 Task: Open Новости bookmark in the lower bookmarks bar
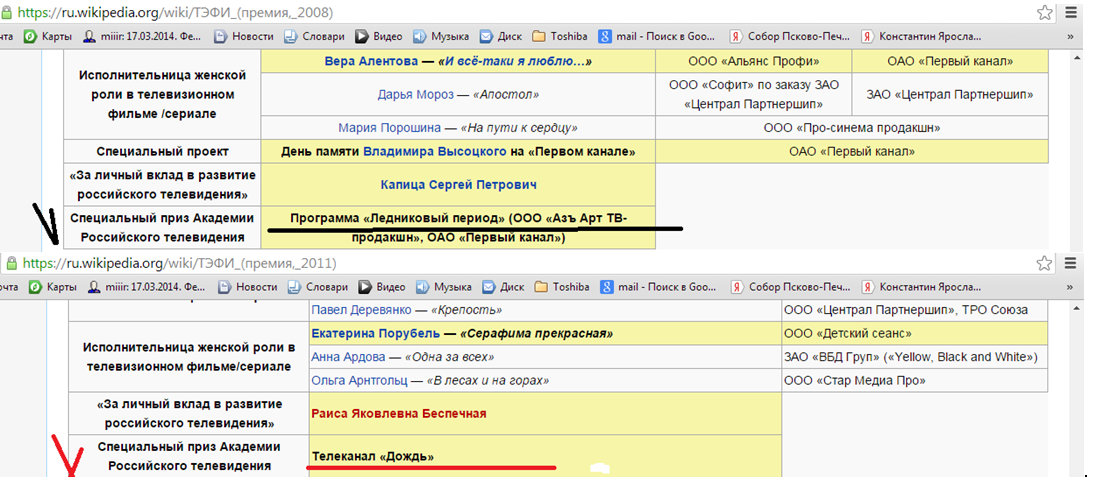coord(245,287)
